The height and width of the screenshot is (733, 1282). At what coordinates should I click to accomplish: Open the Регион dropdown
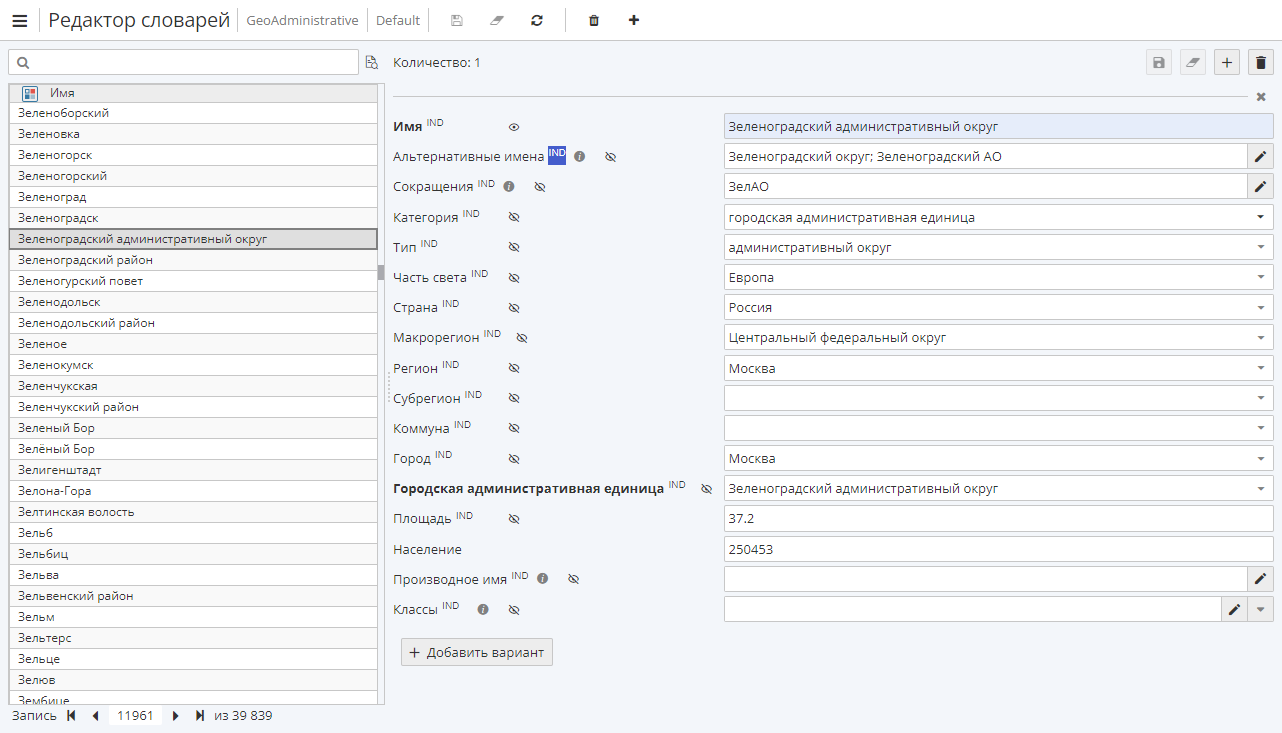[x=1261, y=368]
